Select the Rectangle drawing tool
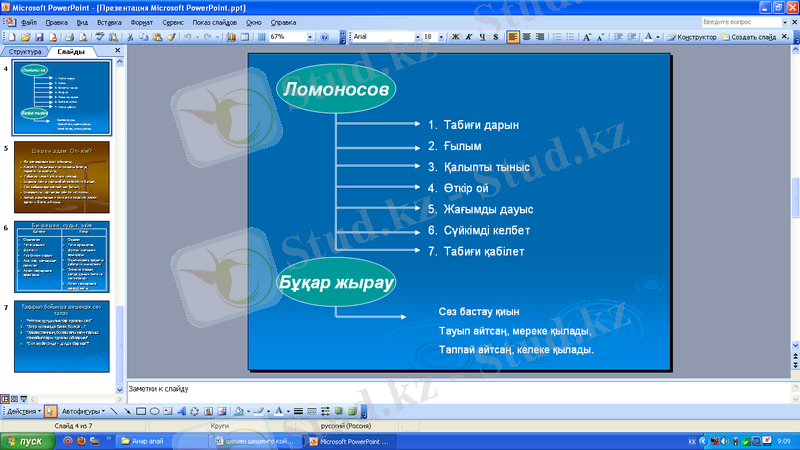Image resolution: width=800 pixels, height=450 pixels. [141, 411]
